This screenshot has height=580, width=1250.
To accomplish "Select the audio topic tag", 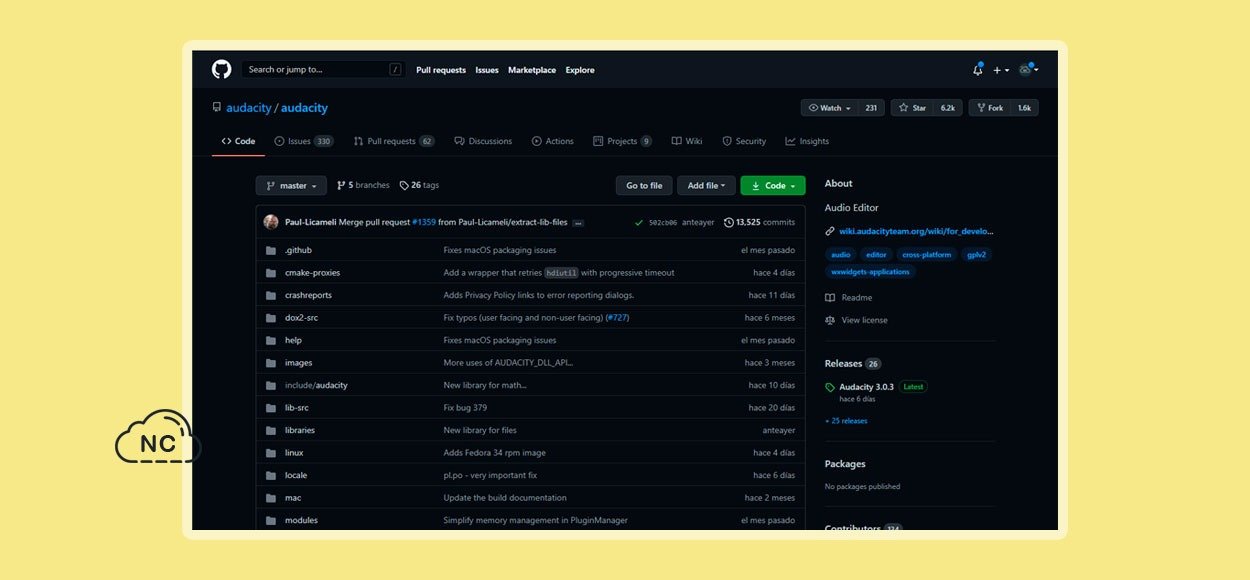I will 841,255.
